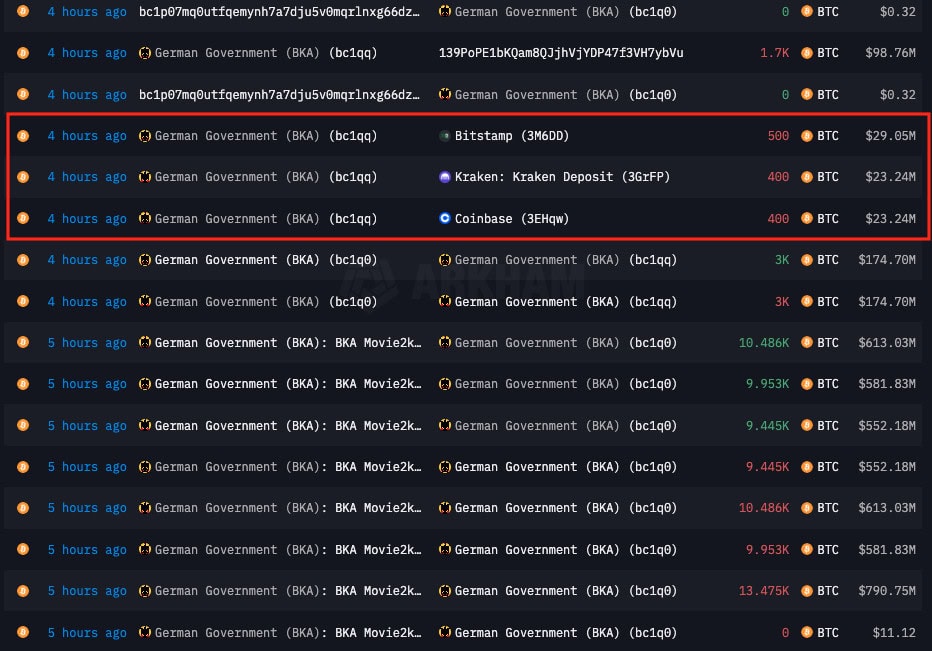Screen dimensions: 932x651
Task: Open BKA Movie2k sender in $11.12 row
Action: coord(288,633)
